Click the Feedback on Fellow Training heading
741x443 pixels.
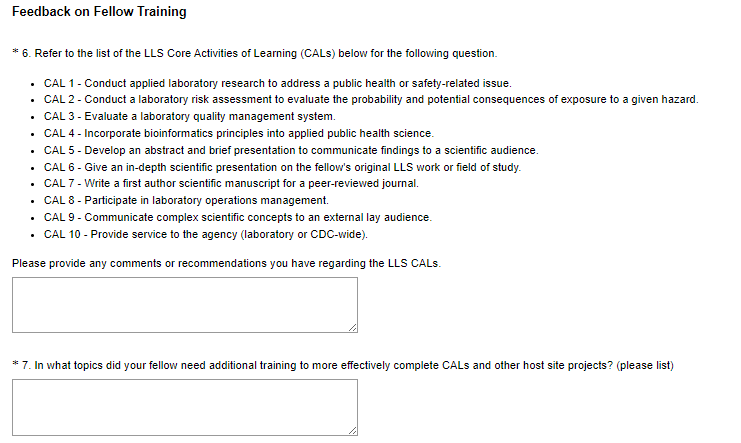click(99, 13)
